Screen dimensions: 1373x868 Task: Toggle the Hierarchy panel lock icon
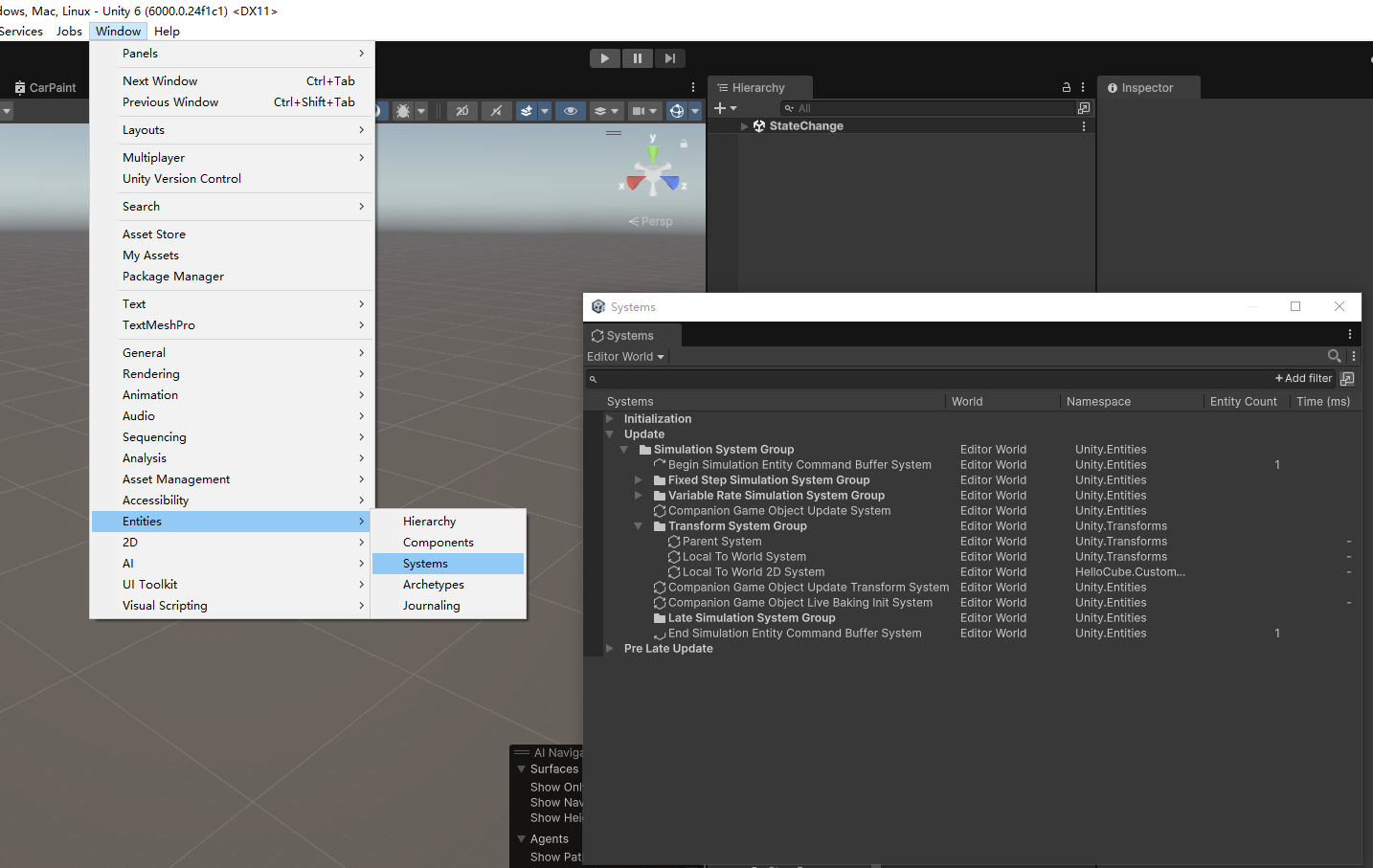coord(1067,87)
